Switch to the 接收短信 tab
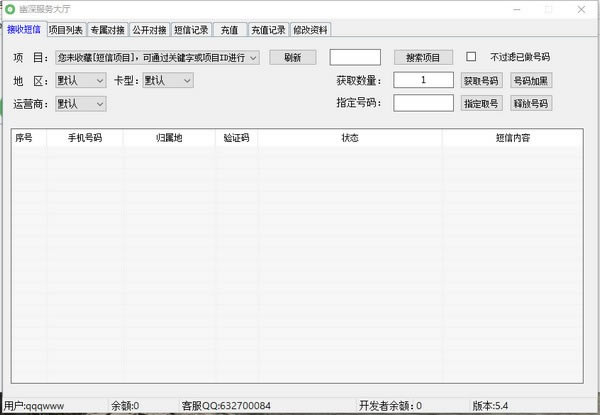The image size is (600, 415). click(24, 29)
